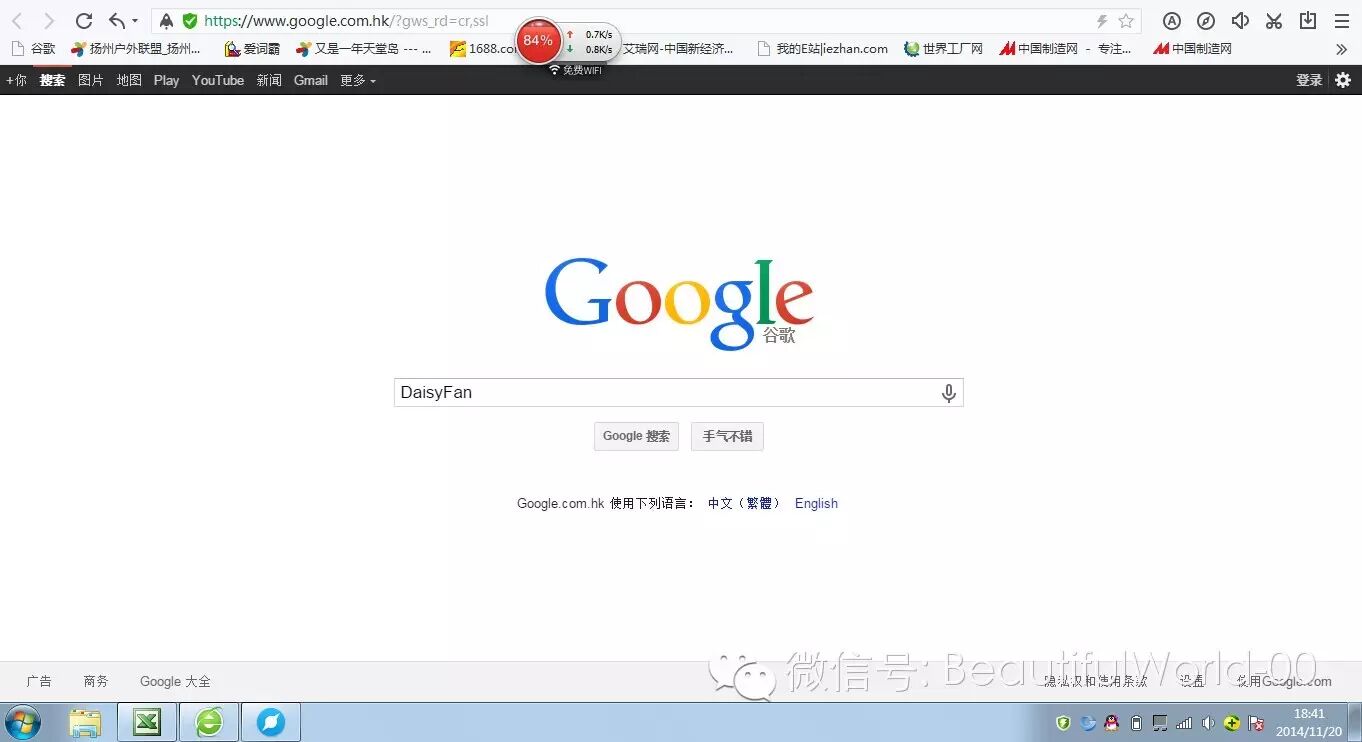This screenshot has height=742, width=1362.
Task: Click the green shield tray icon
Action: point(1063,723)
